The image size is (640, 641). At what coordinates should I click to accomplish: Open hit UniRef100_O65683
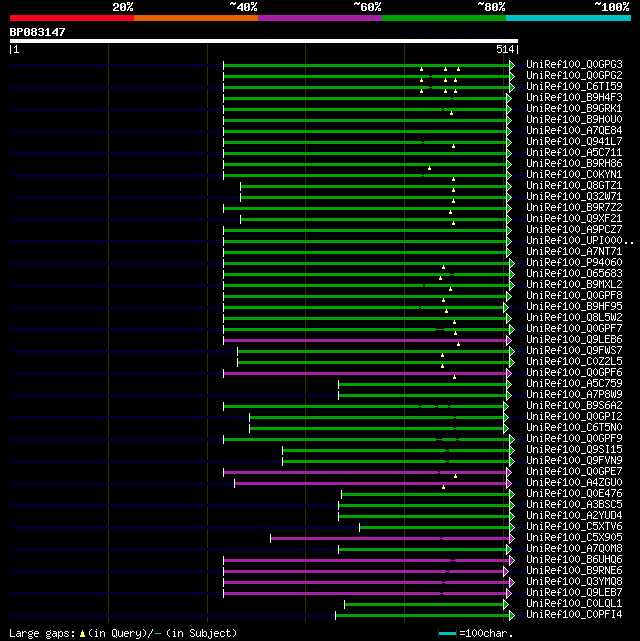pyautogui.click(x=574, y=274)
